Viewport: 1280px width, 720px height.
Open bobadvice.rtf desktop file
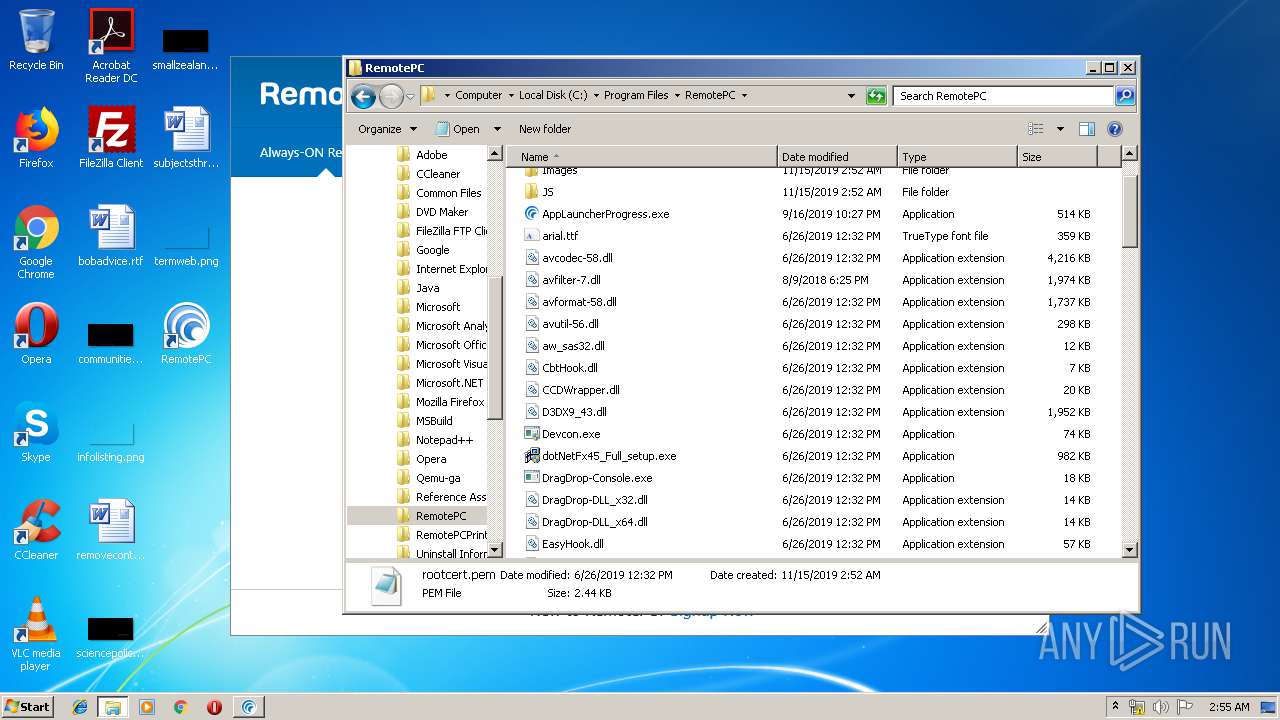click(x=111, y=236)
